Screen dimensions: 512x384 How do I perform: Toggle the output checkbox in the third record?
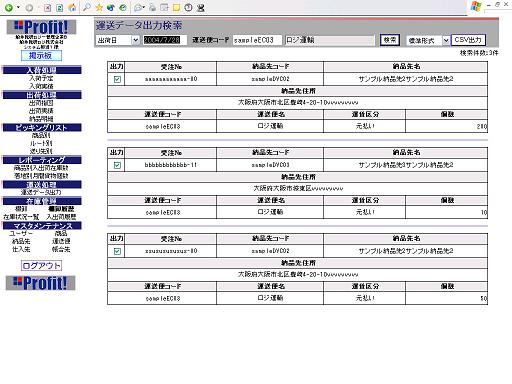(x=117, y=251)
